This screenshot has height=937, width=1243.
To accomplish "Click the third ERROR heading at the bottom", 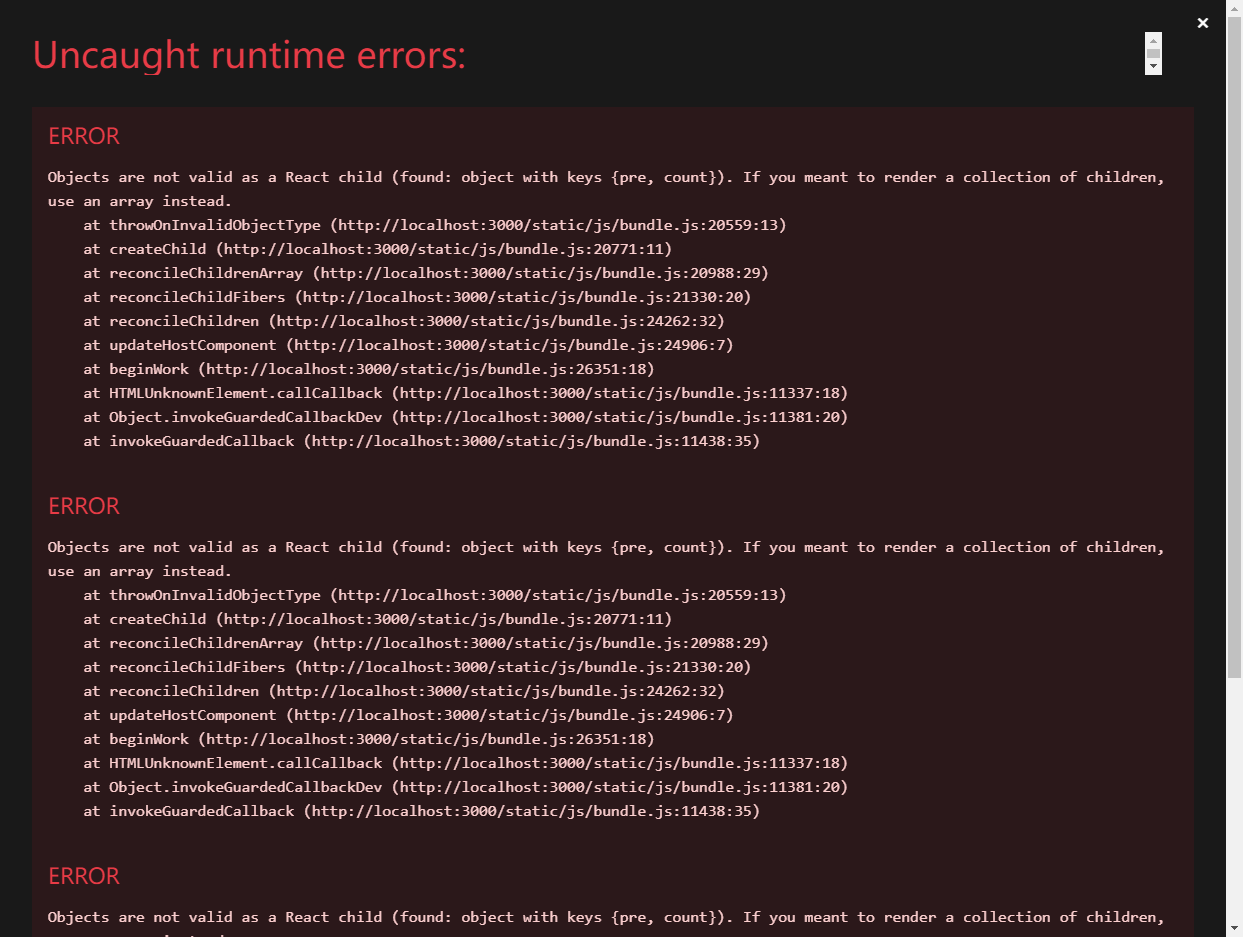I will click(84, 876).
